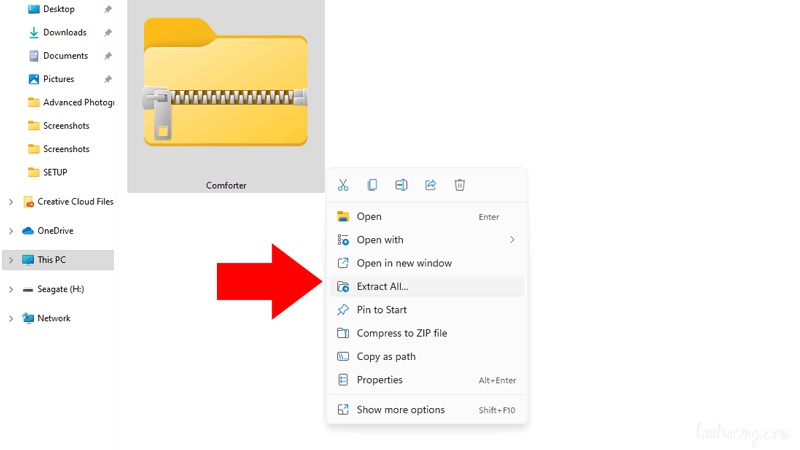
Task: Unpin Desktop using its pin icon
Action: tap(108, 9)
